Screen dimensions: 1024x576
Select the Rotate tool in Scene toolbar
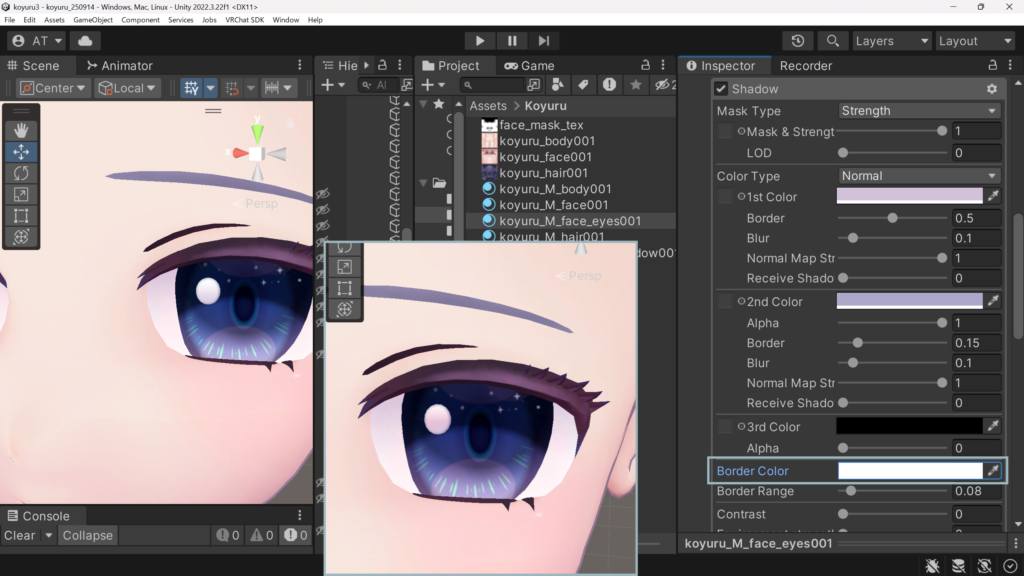coord(21,173)
